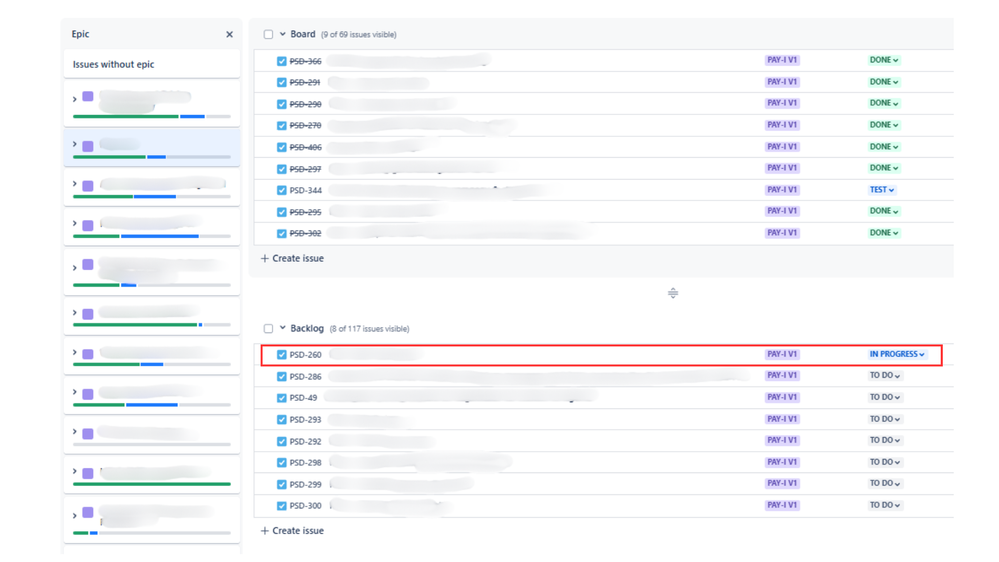999x562 pixels.
Task: Click the task type icon for PSD-286
Action: coord(282,377)
